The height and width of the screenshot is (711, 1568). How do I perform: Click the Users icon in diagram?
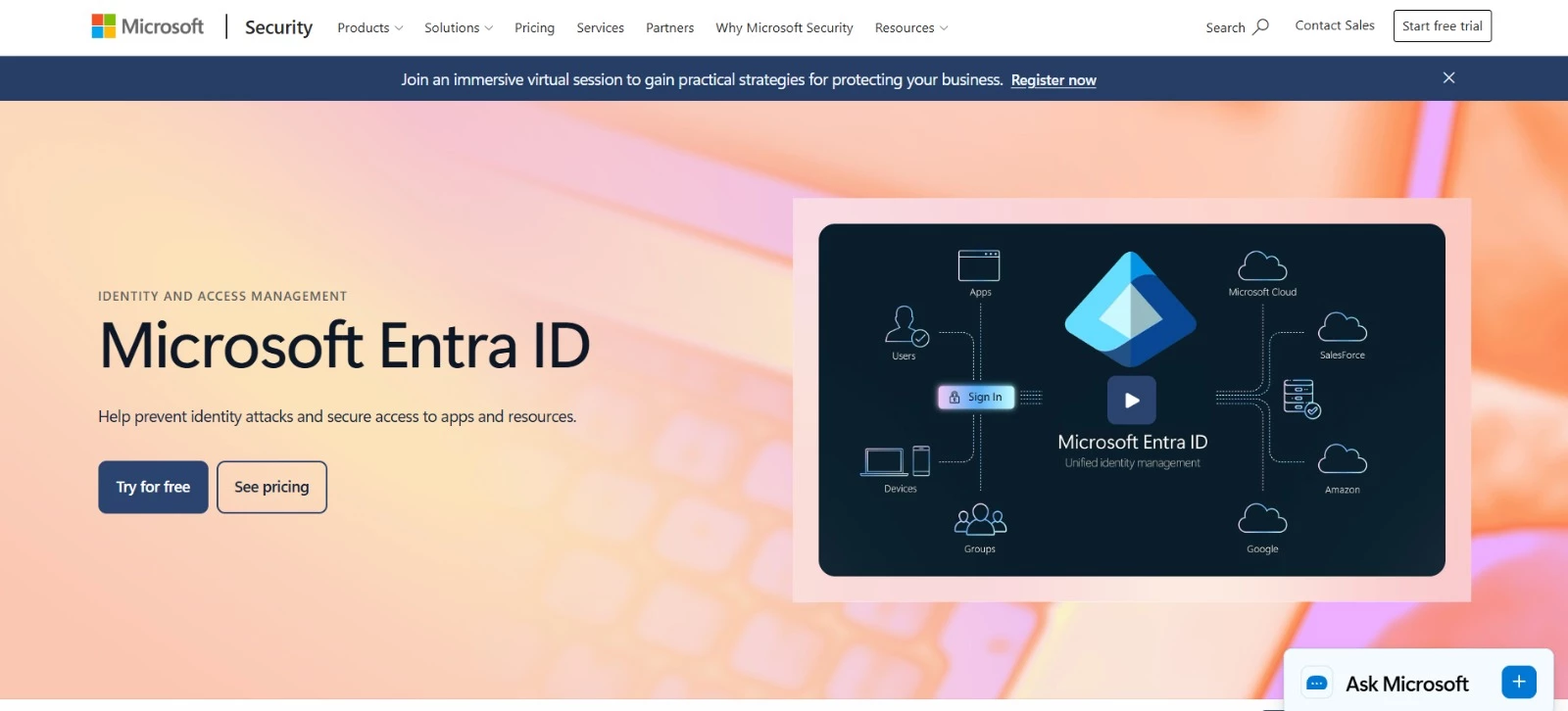click(906, 326)
